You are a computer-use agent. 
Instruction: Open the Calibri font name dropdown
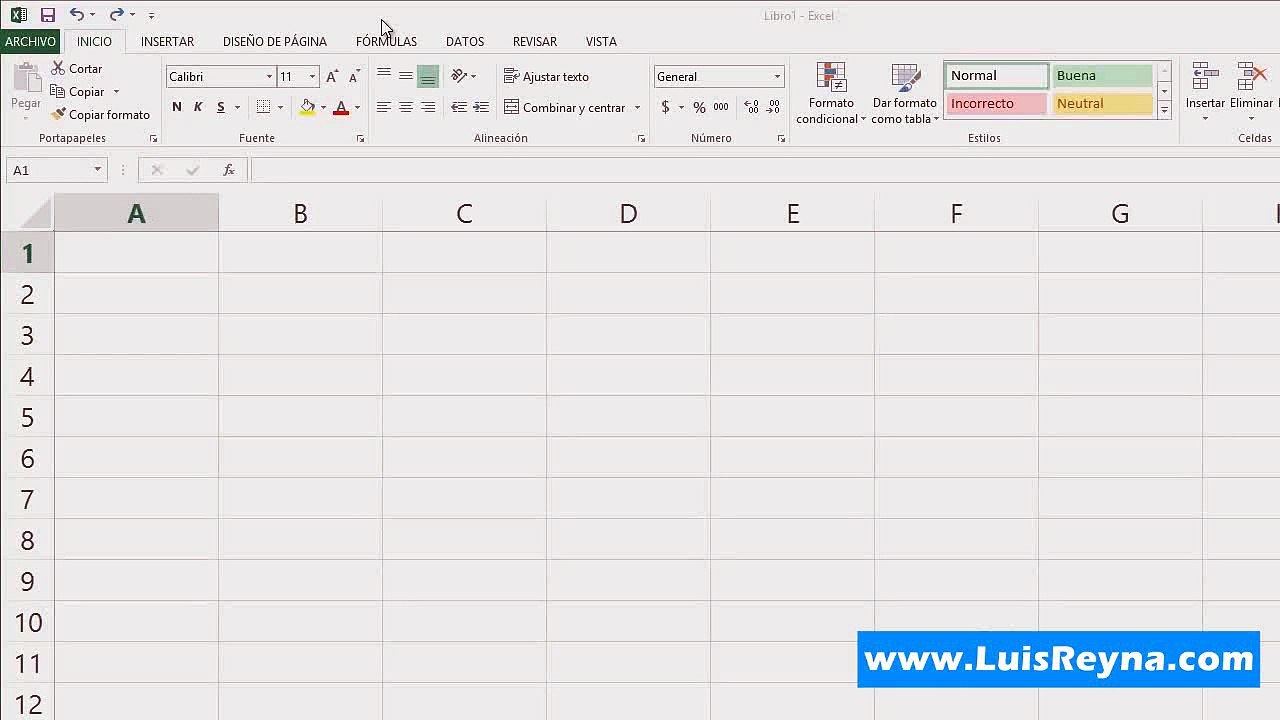pos(269,77)
